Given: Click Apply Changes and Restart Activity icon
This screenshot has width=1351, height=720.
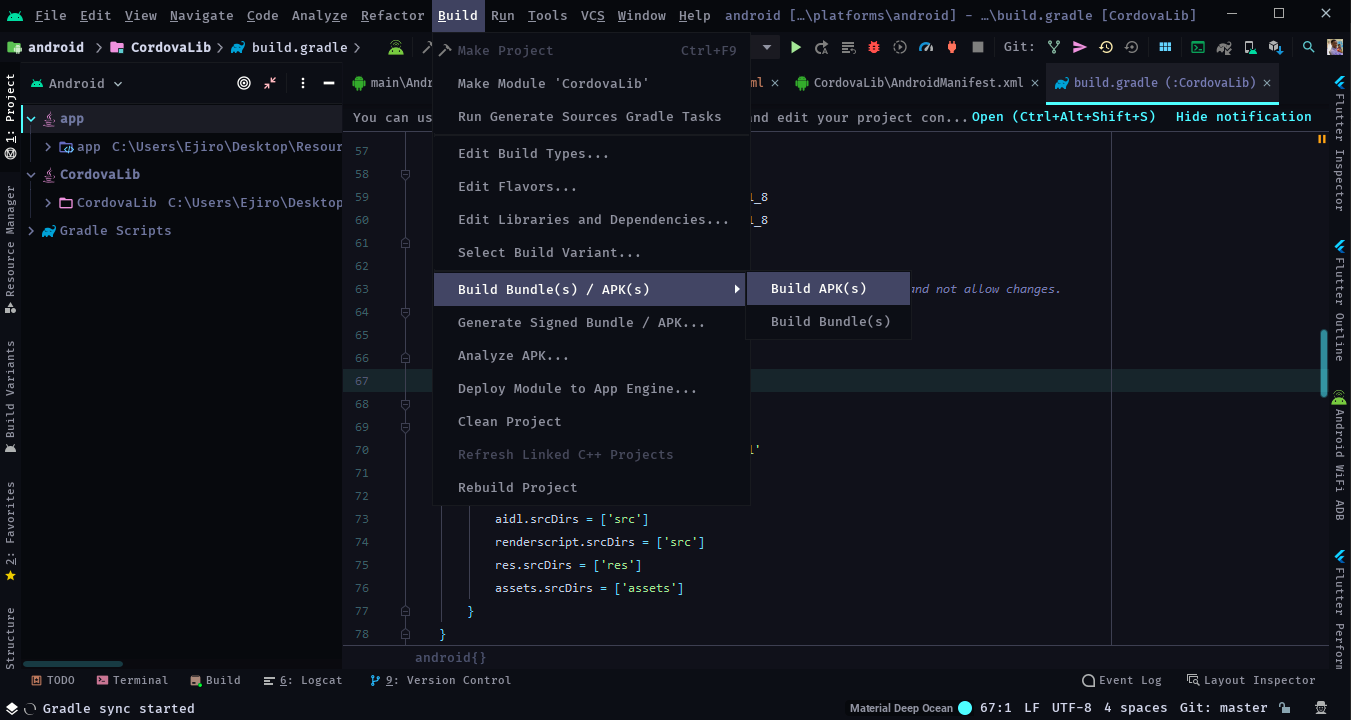Looking at the screenshot, I should pos(822,47).
